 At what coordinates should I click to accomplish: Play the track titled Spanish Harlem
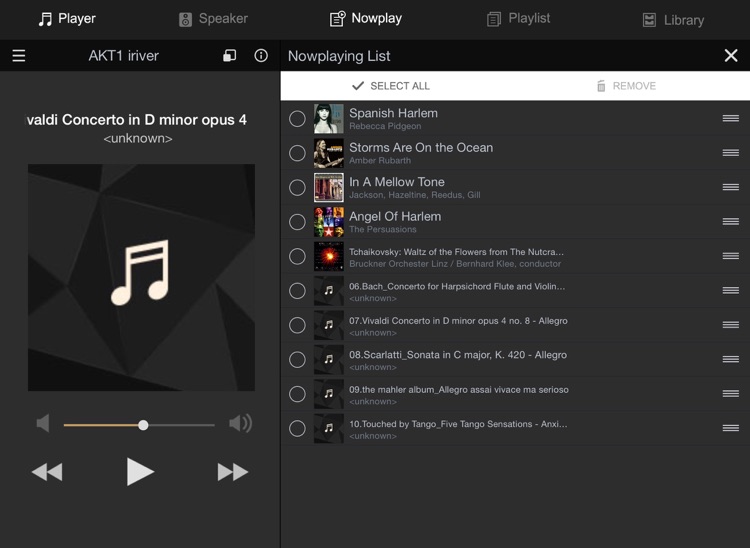393,113
